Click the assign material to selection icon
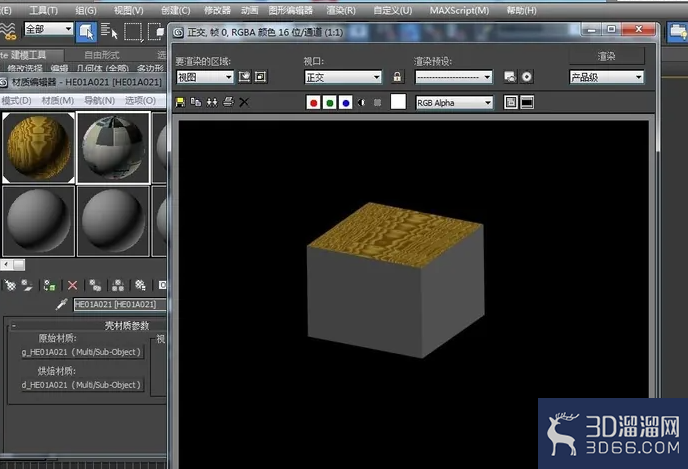The width and height of the screenshot is (688, 469). (x=50, y=286)
